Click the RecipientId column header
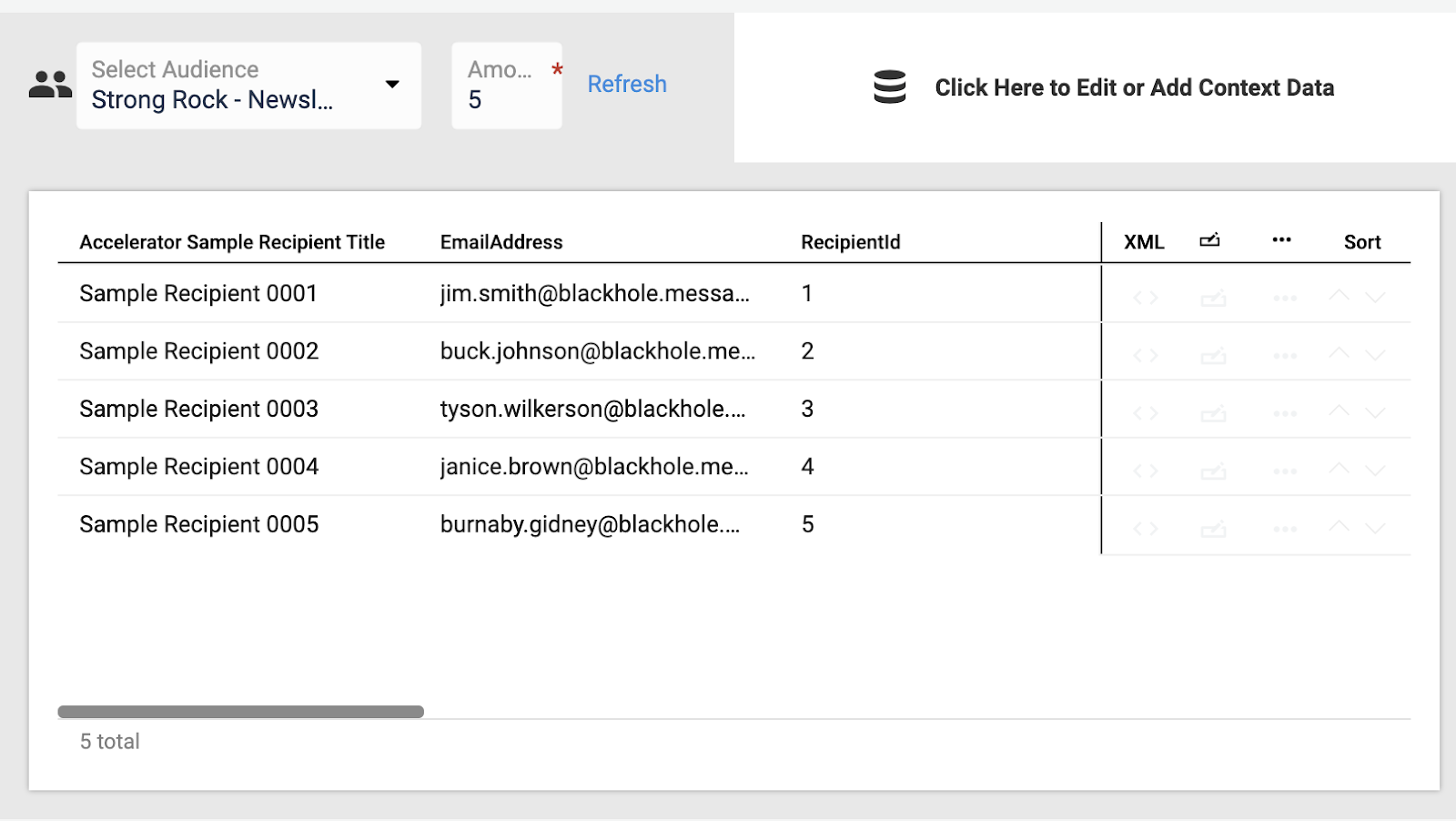Image resolution: width=1456 pixels, height=821 pixels. tap(851, 242)
